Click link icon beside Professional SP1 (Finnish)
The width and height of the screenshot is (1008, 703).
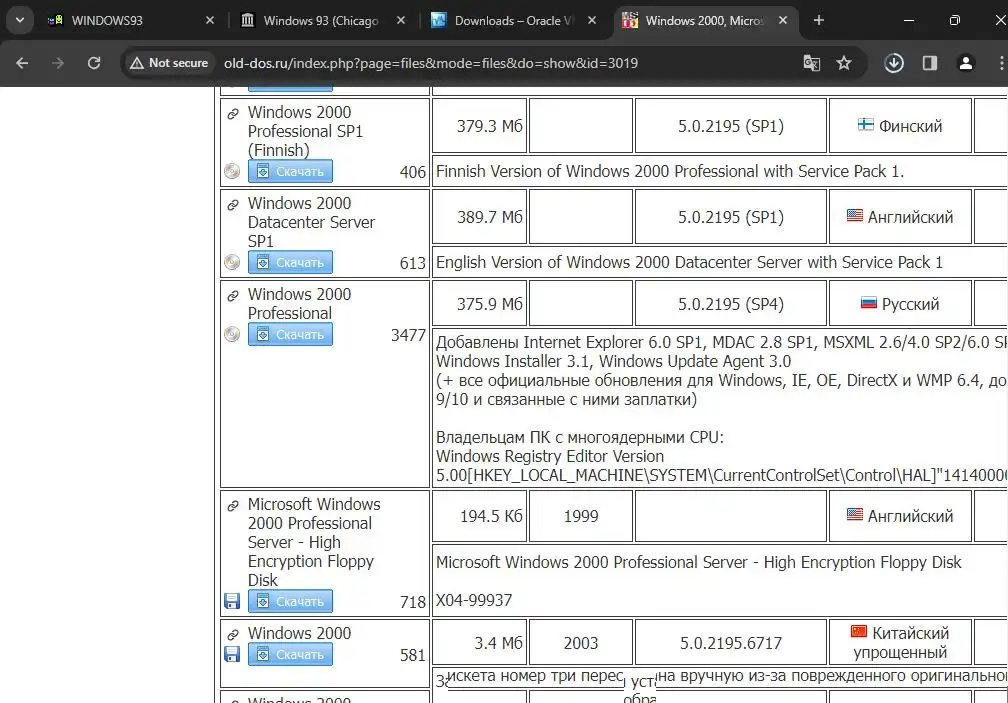[233, 114]
